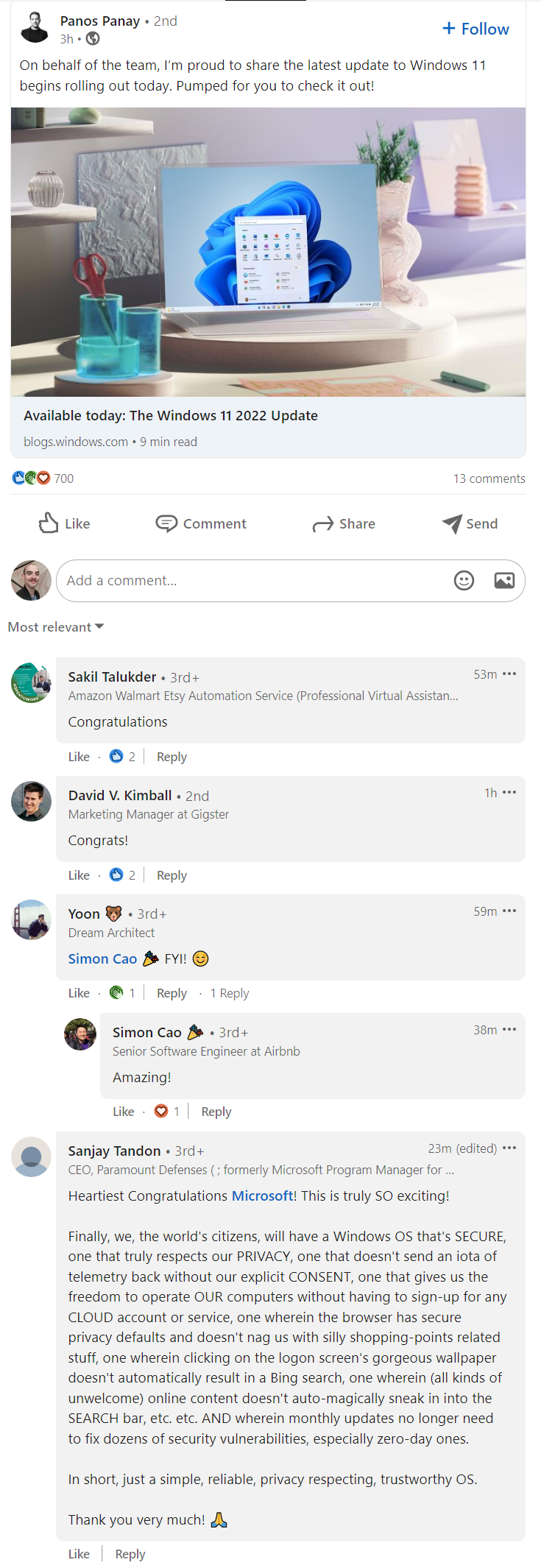
Task: Like Sakil Talukder's Congratulations comment
Action: (x=79, y=757)
